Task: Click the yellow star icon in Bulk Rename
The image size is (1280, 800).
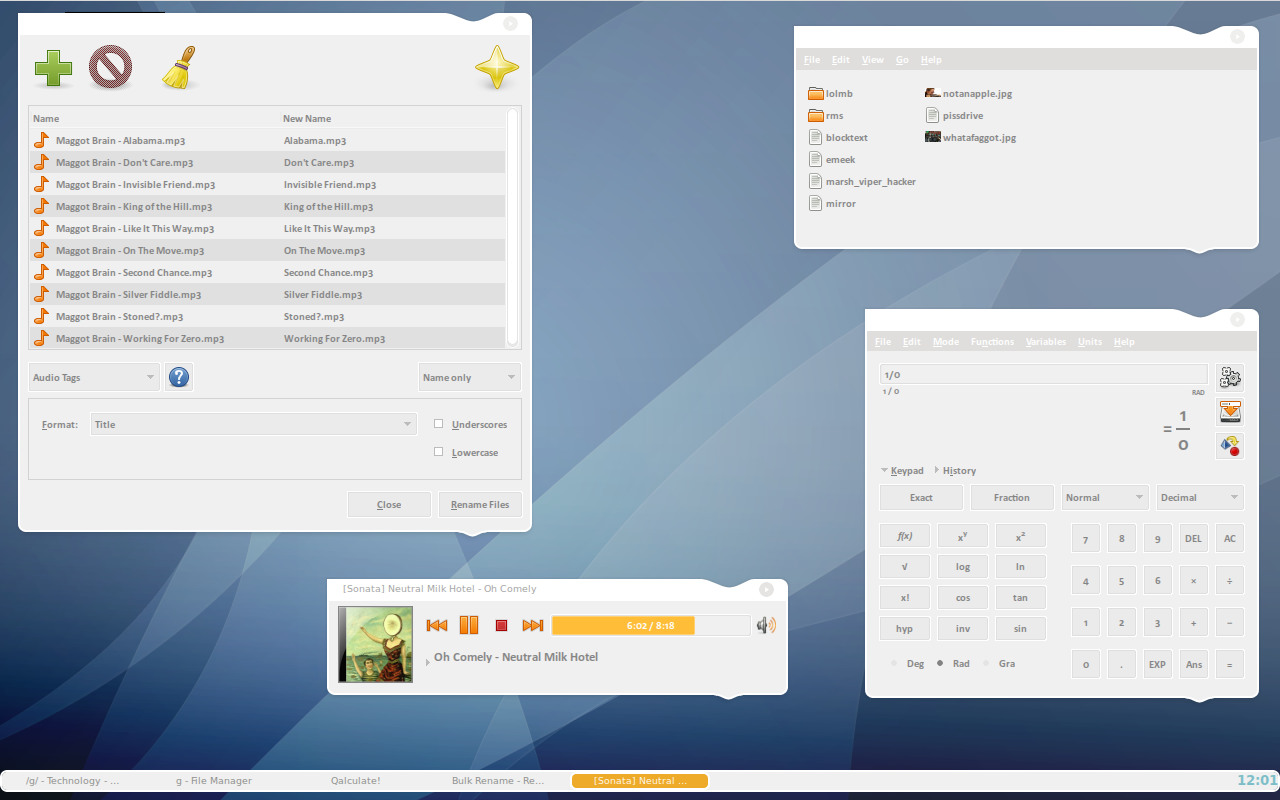Action: tap(497, 68)
